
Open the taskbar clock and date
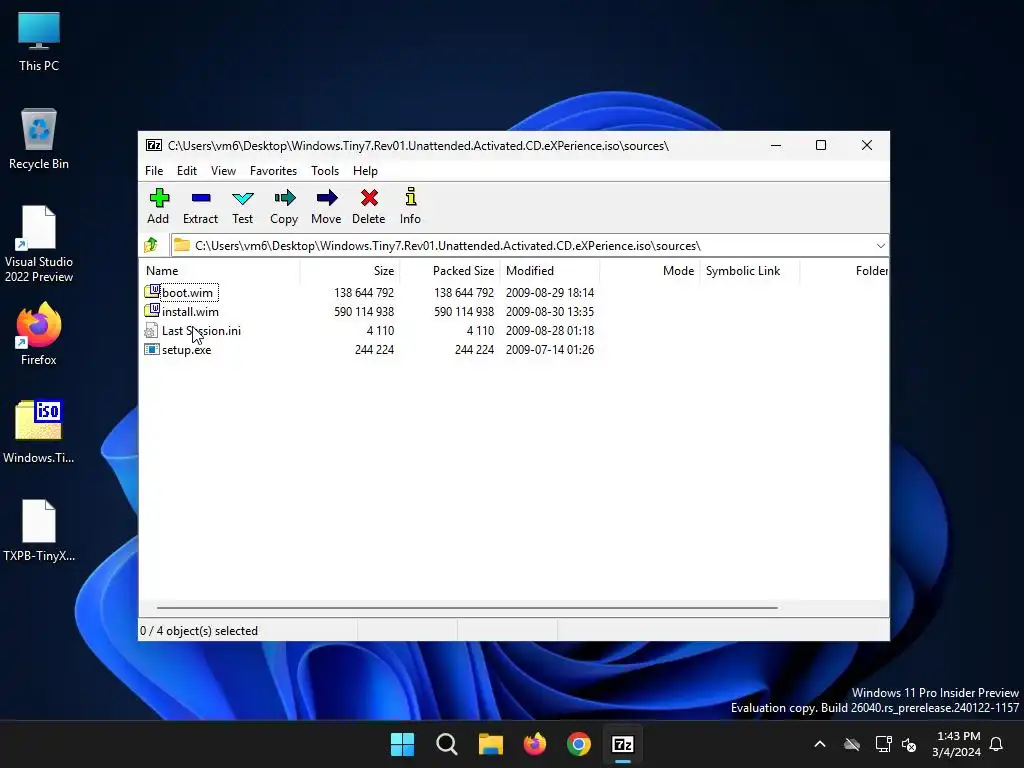pyautogui.click(x=957, y=744)
